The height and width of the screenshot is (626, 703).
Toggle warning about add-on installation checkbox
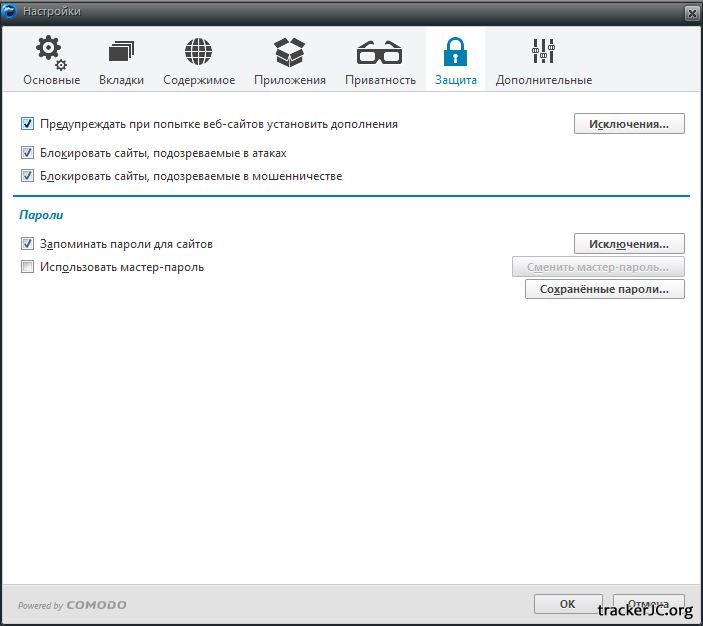click(28, 124)
